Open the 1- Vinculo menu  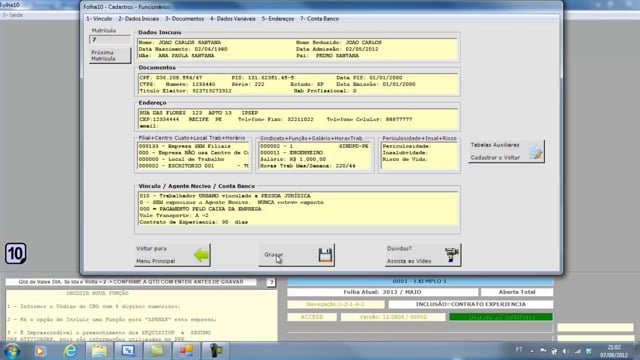click(99, 19)
